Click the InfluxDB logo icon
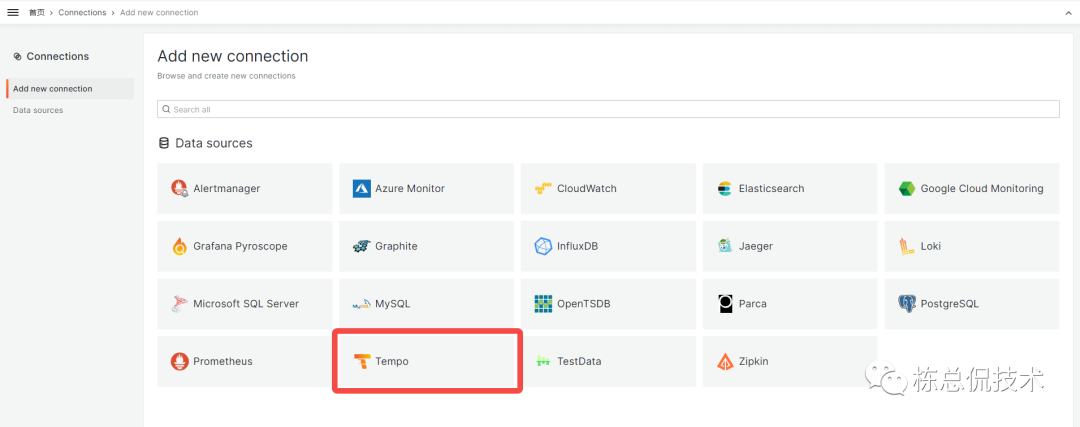The image size is (1080, 427). click(x=544, y=246)
